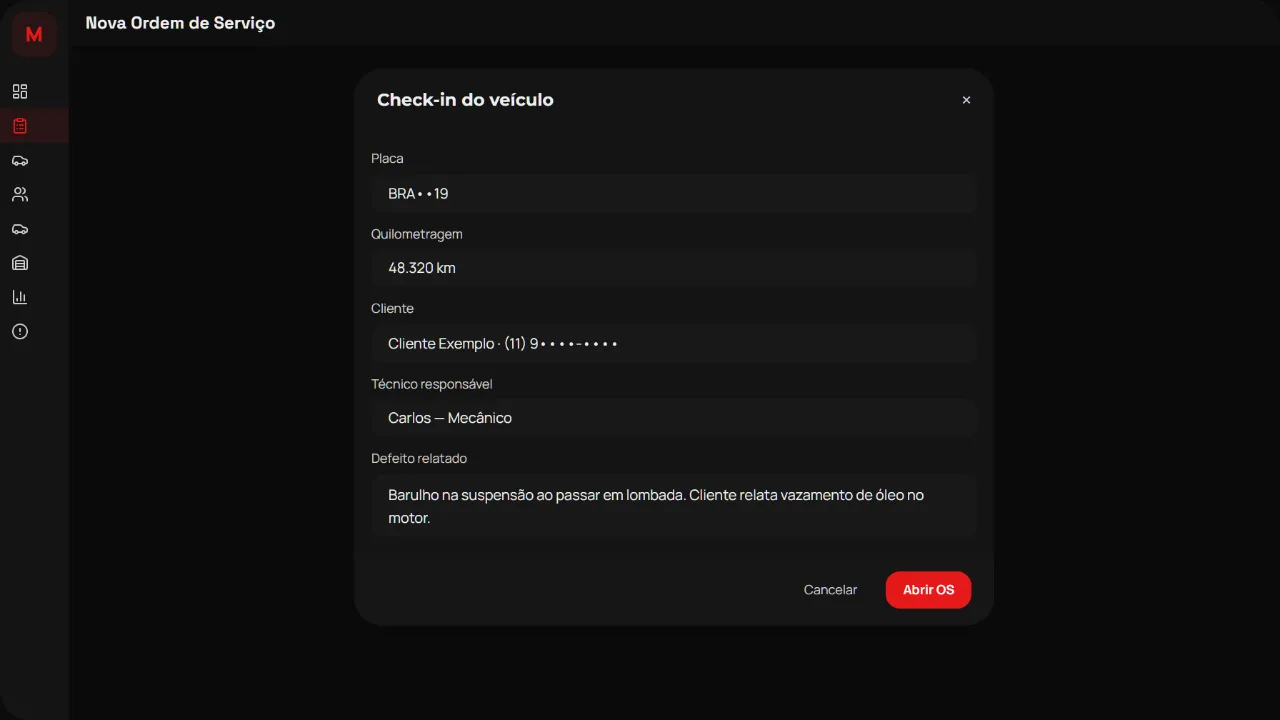Click the Cancelar button
The height and width of the screenshot is (720, 1280).
click(830, 590)
